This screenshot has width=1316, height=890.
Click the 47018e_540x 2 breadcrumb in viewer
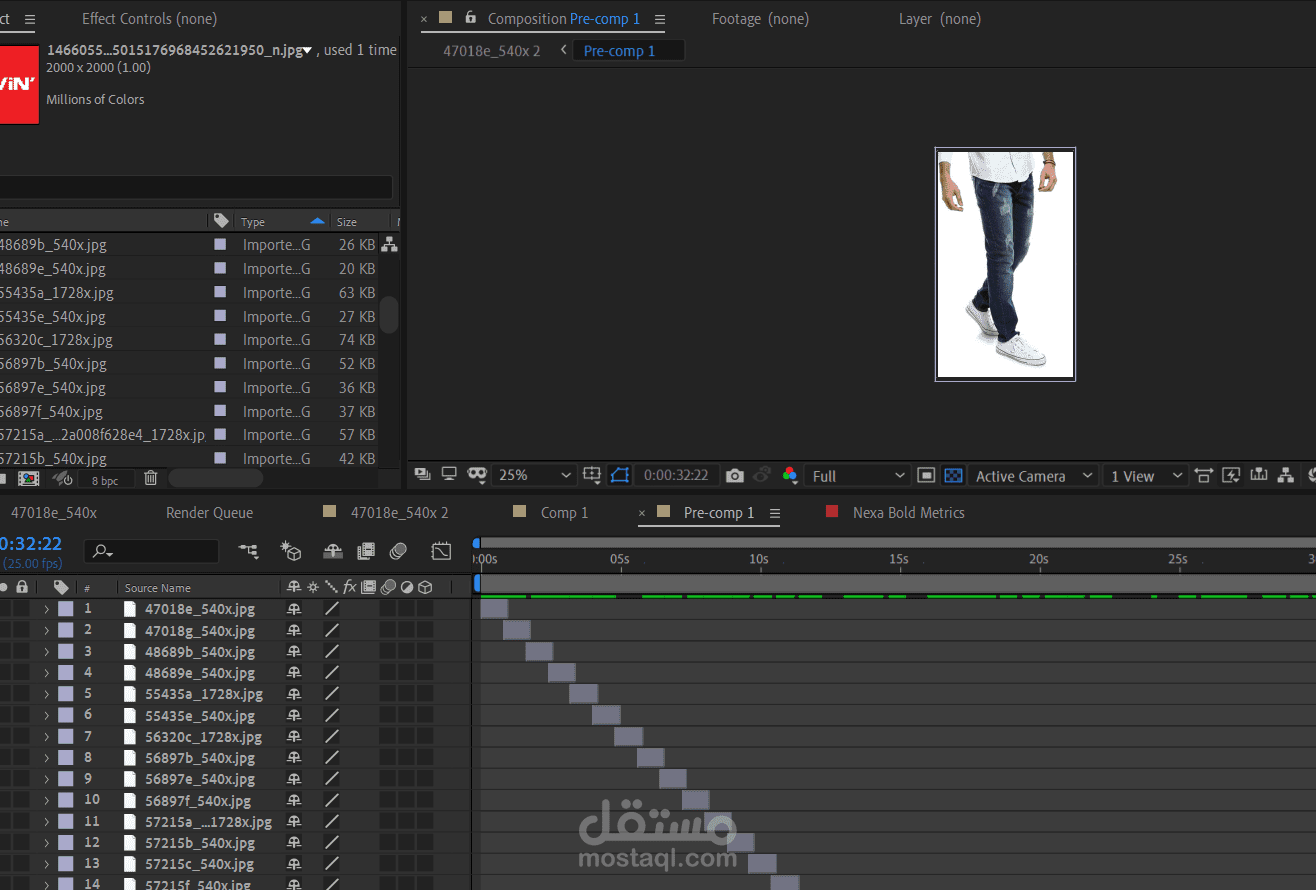[492, 50]
